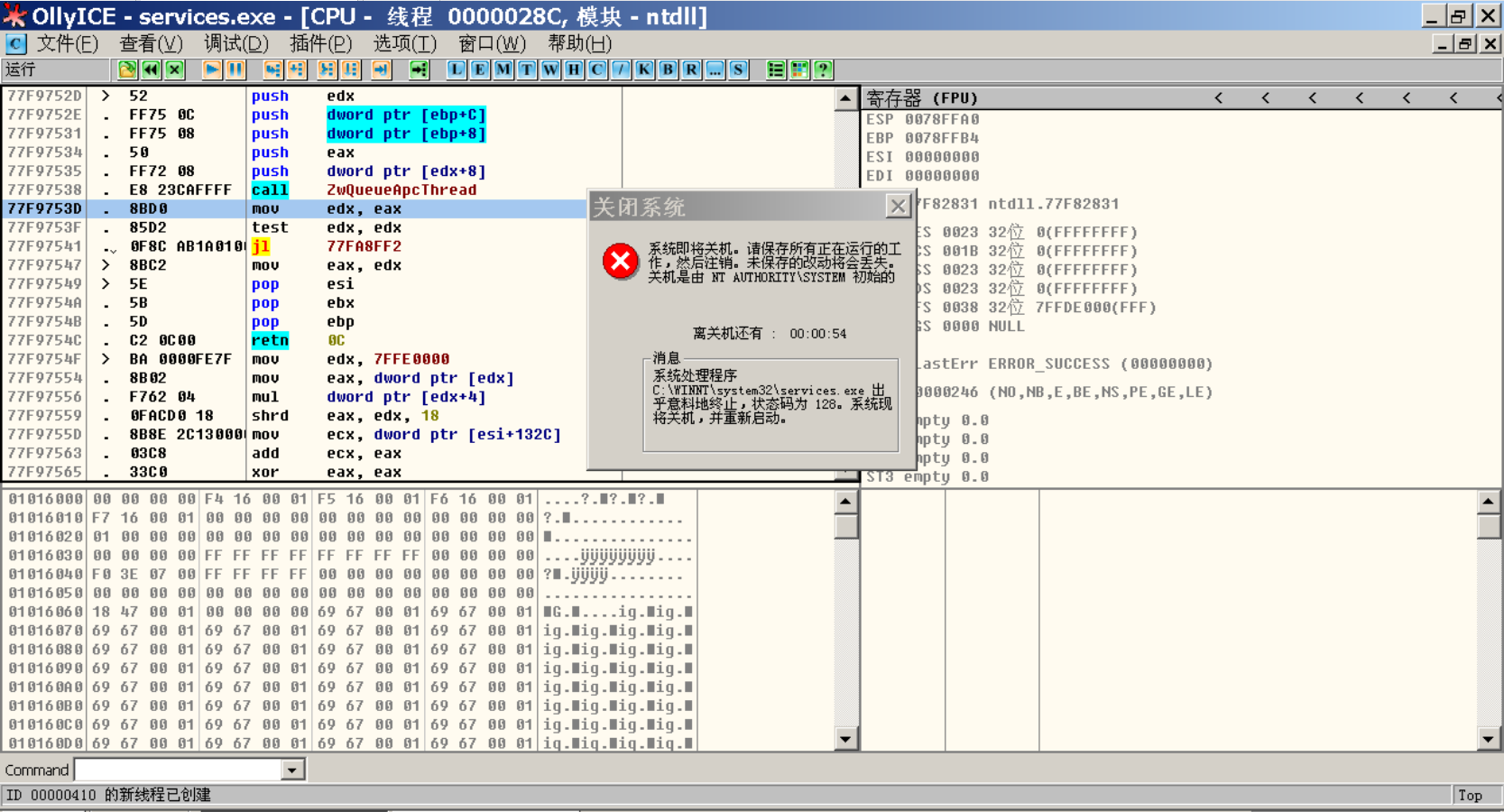Expand the Command history dropdown
Screen dimensions: 1504x812
click(x=291, y=770)
